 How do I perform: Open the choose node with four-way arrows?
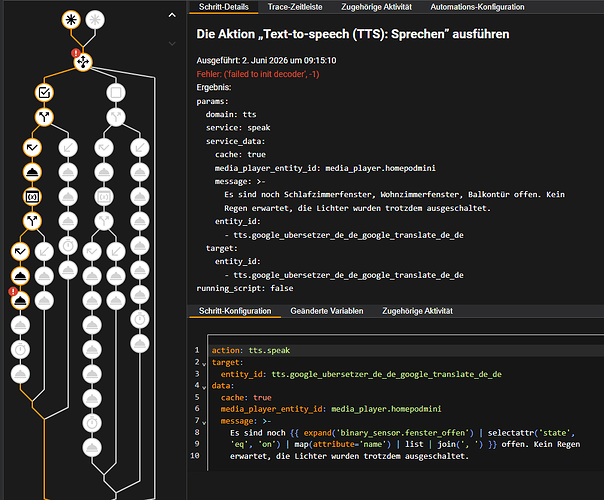point(83,62)
